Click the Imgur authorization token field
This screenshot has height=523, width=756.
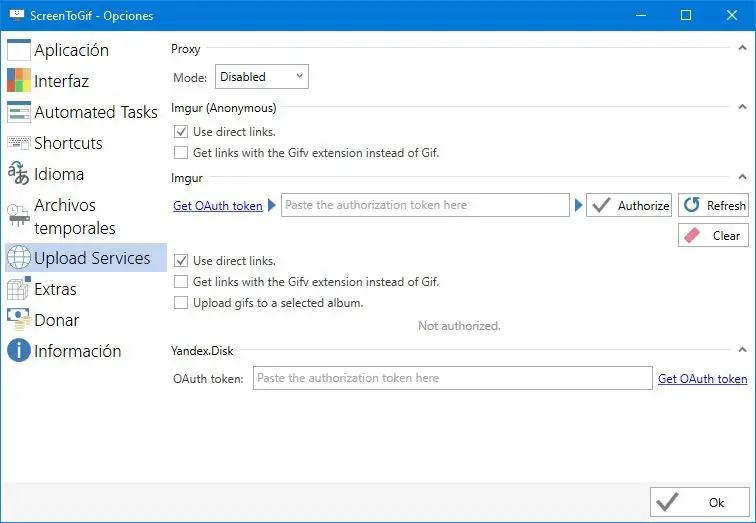[x=425, y=205]
